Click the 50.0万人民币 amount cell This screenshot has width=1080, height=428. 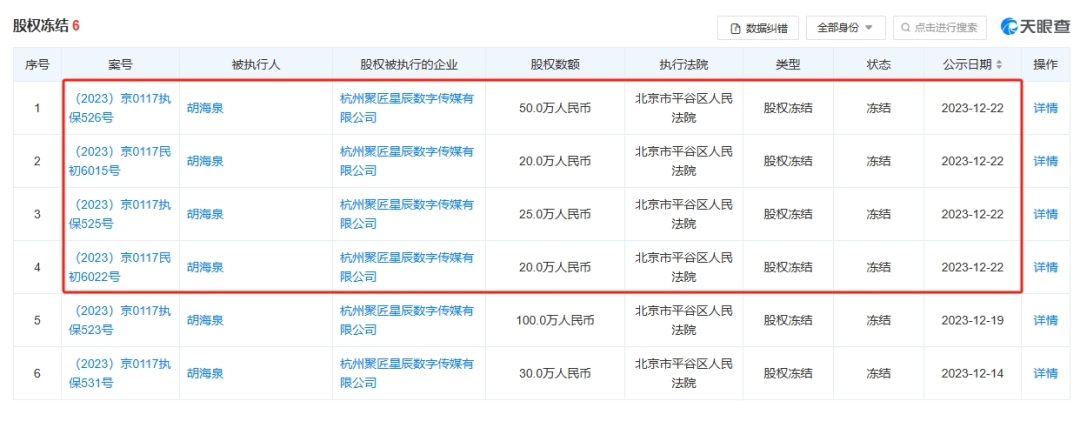point(555,108)
